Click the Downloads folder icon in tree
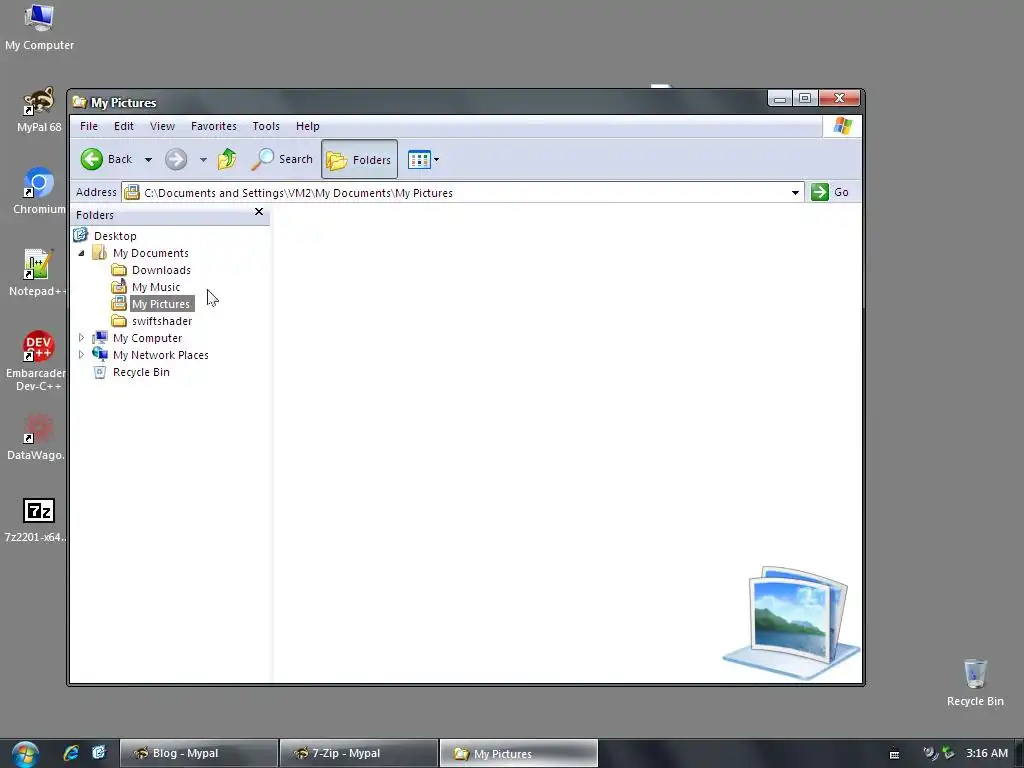1024x768 pixels. tap(119, 270)
